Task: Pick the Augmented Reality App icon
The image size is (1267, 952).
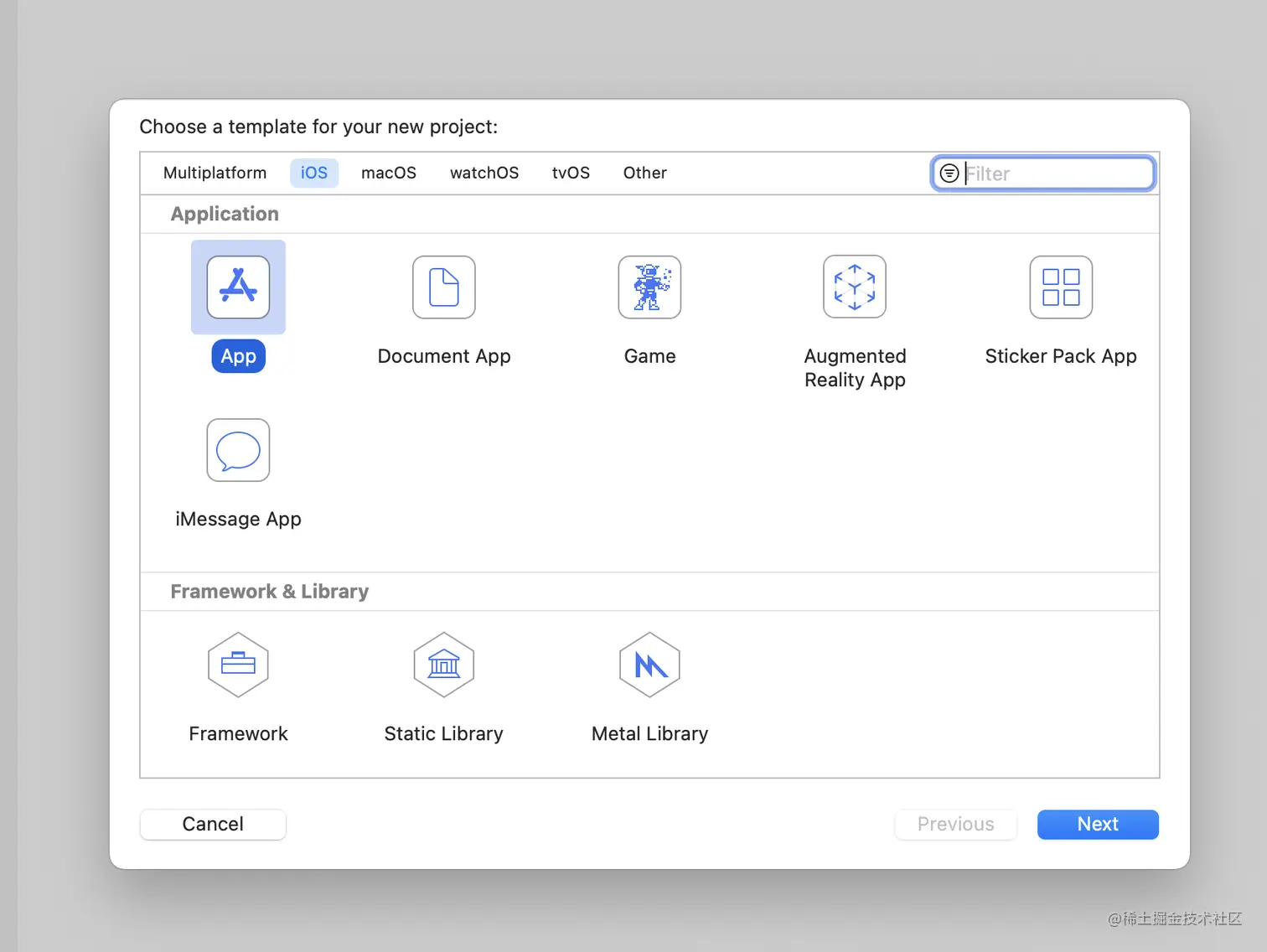Action: 855,287
